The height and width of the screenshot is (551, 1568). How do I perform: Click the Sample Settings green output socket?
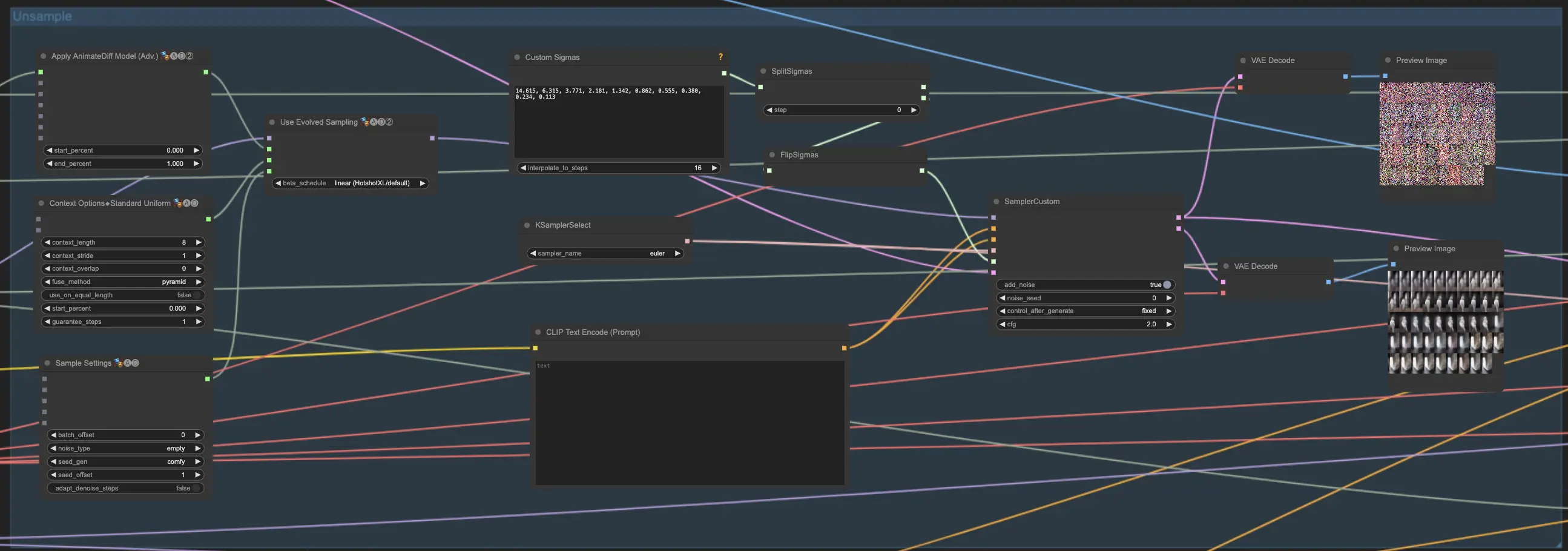tap(208, 379)
